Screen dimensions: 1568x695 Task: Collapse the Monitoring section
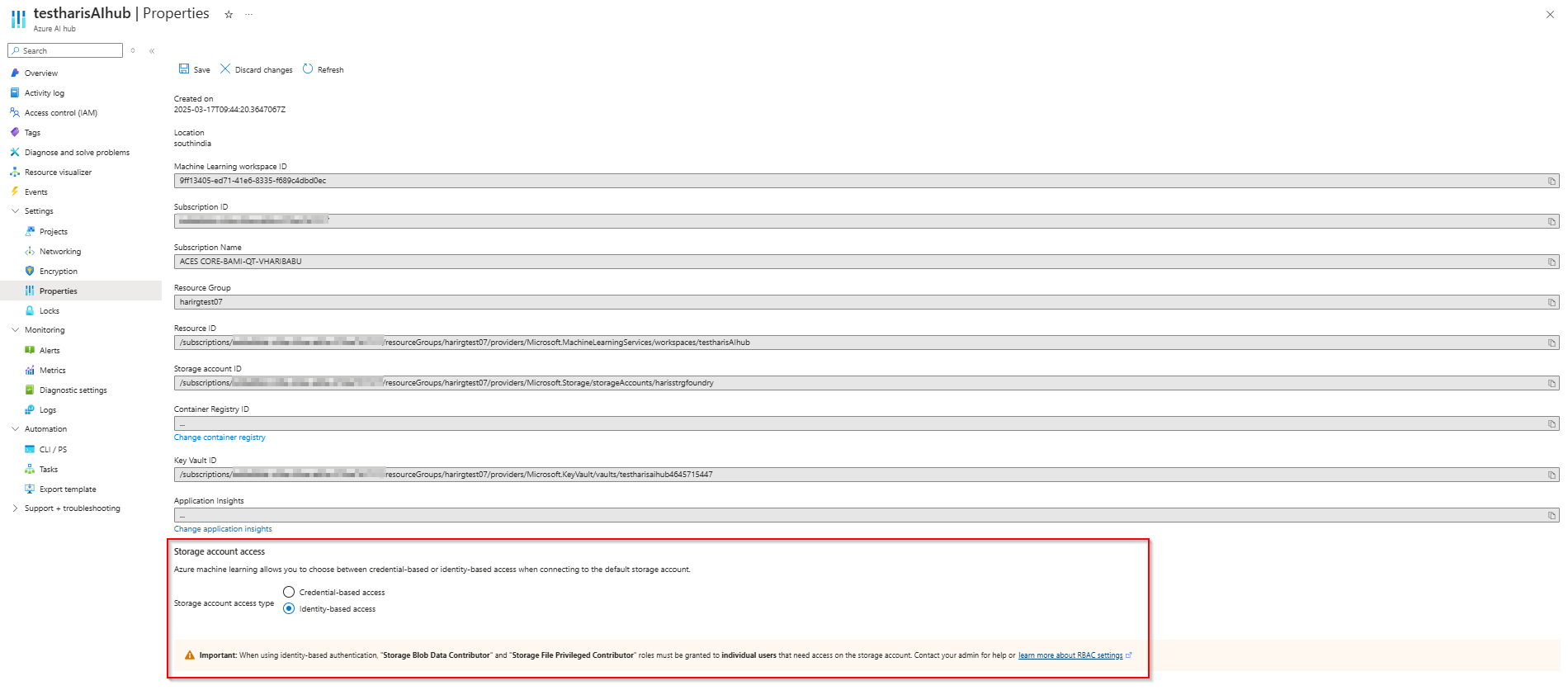click(x=15, y=330)
